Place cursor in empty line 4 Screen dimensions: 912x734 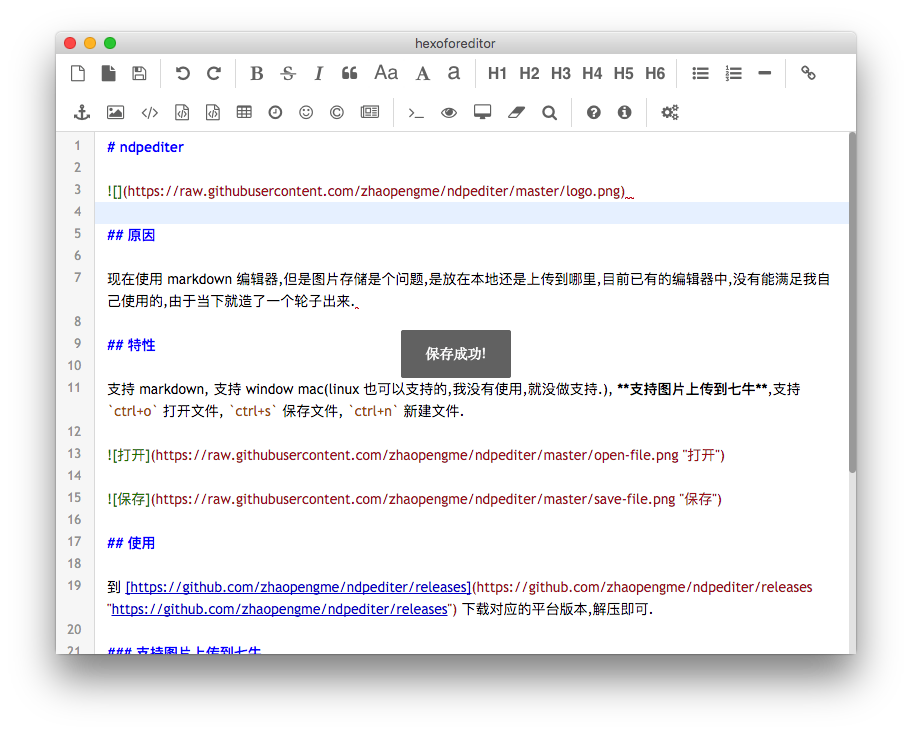pyautogui.click(x=470, y=212)
